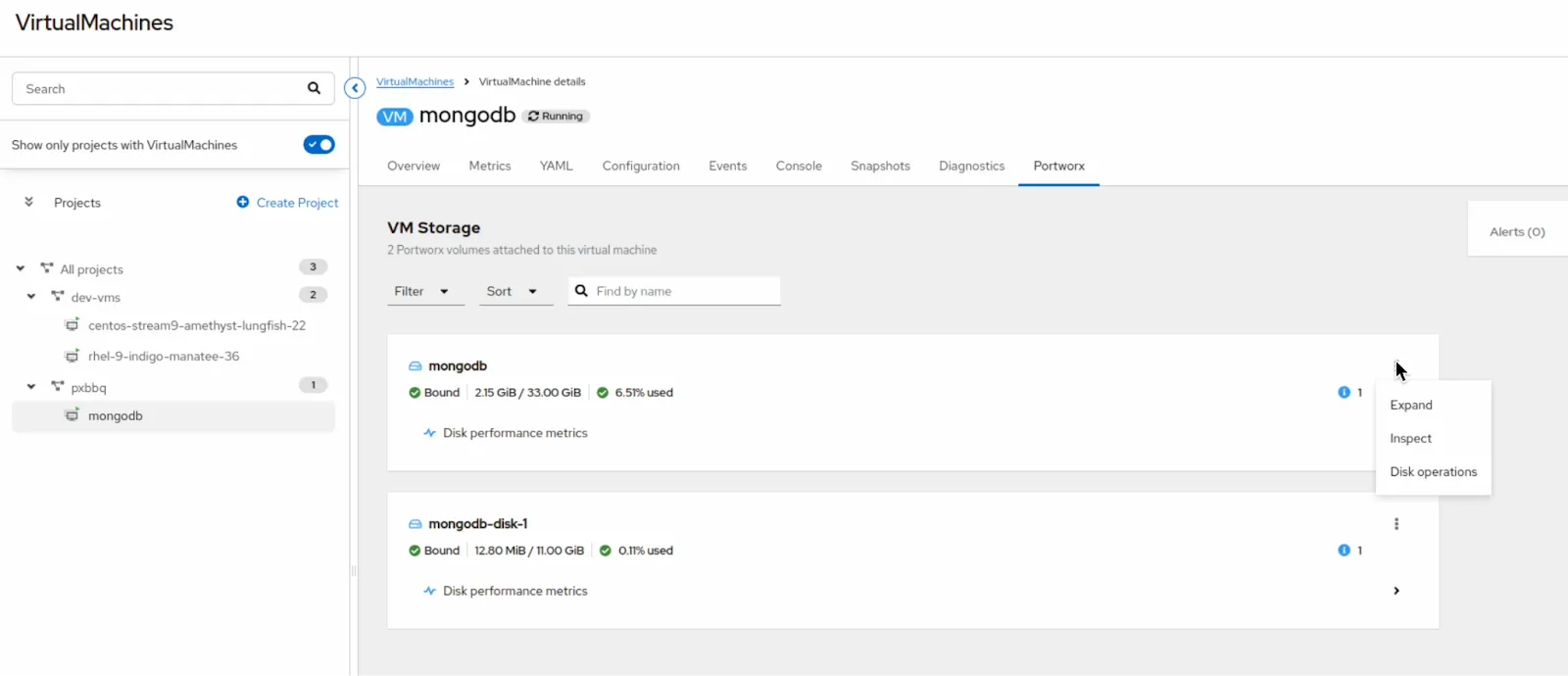Go to the Events tab
1568x676 pixels.
coord(728,166)
